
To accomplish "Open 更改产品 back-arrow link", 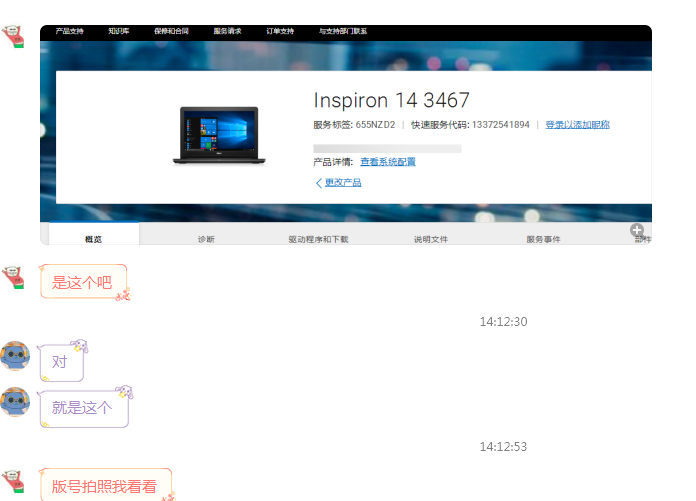I will [x=338, y=183].
